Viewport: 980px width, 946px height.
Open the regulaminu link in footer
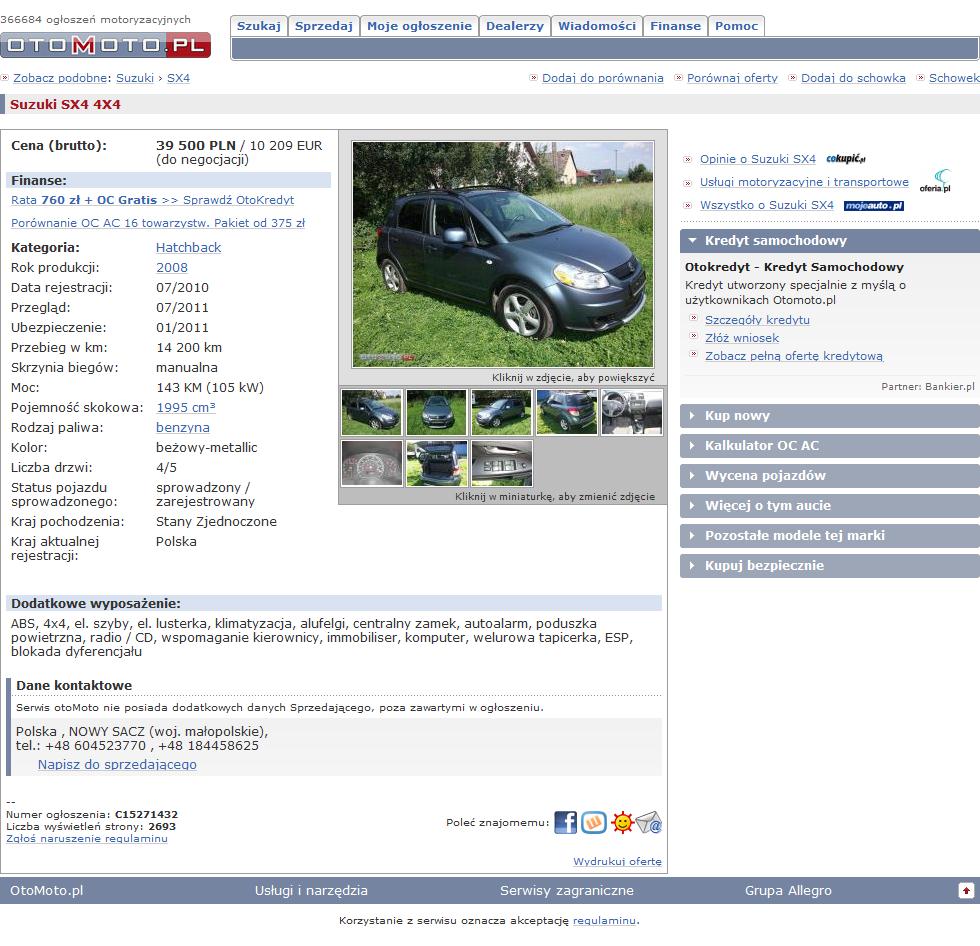coord(604,920)
